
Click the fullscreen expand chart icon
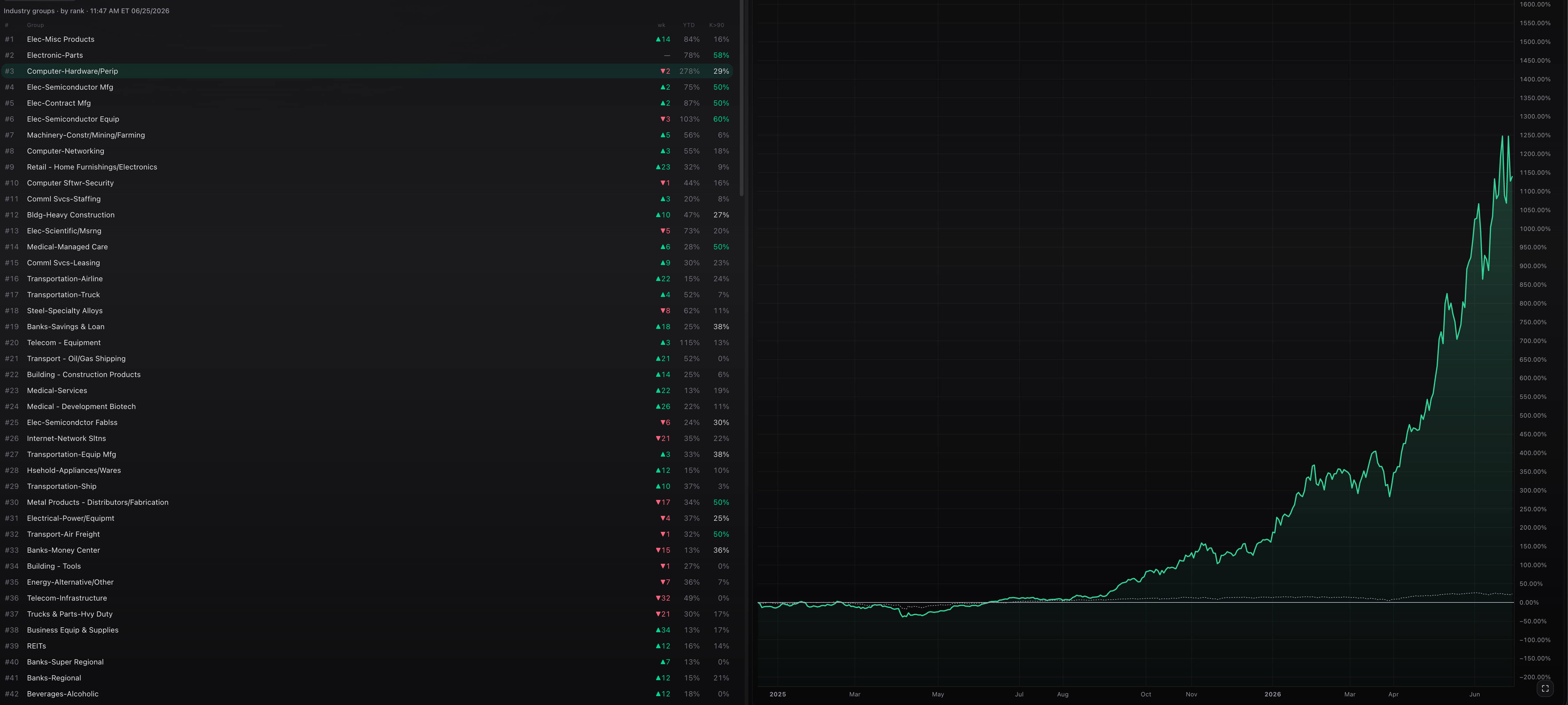pyautogui.click(x=1545, y=688)
